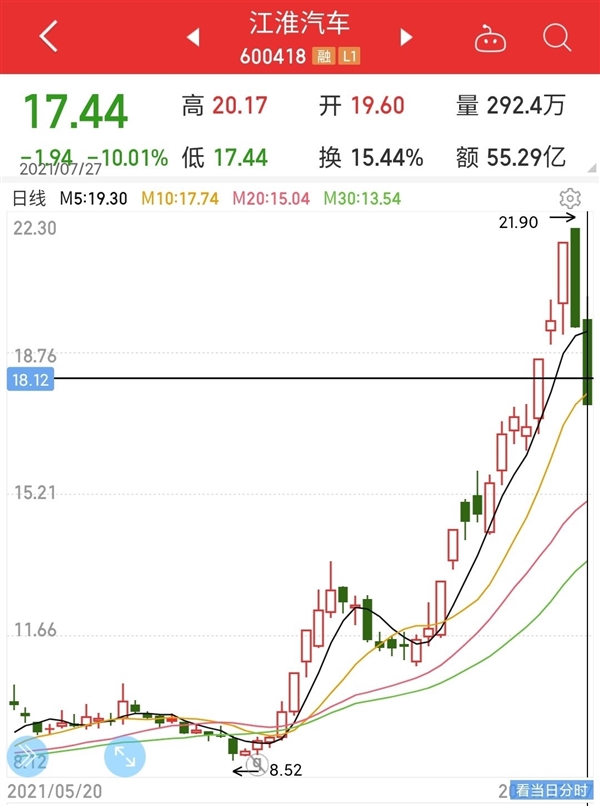Click 看当日分时 button
Screen dimensions: 600x806
pos(551,790)
